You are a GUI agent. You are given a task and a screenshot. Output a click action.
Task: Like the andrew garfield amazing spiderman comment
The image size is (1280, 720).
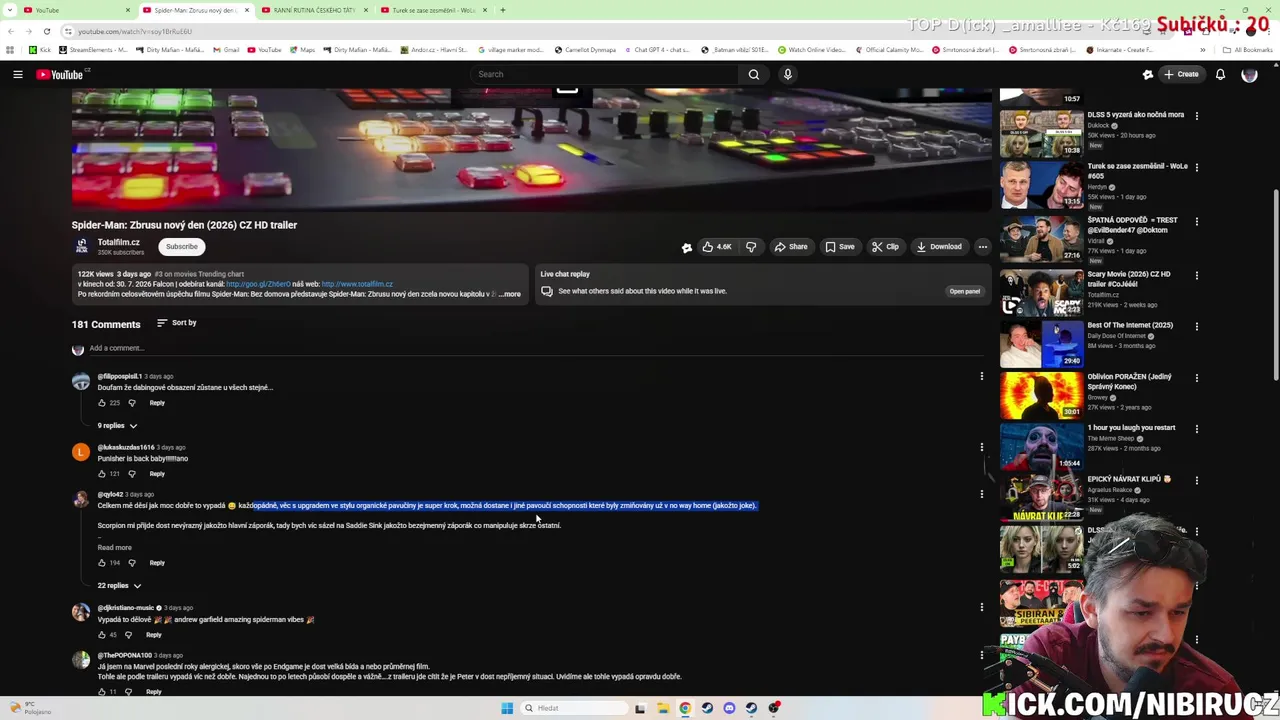[102, 635]
